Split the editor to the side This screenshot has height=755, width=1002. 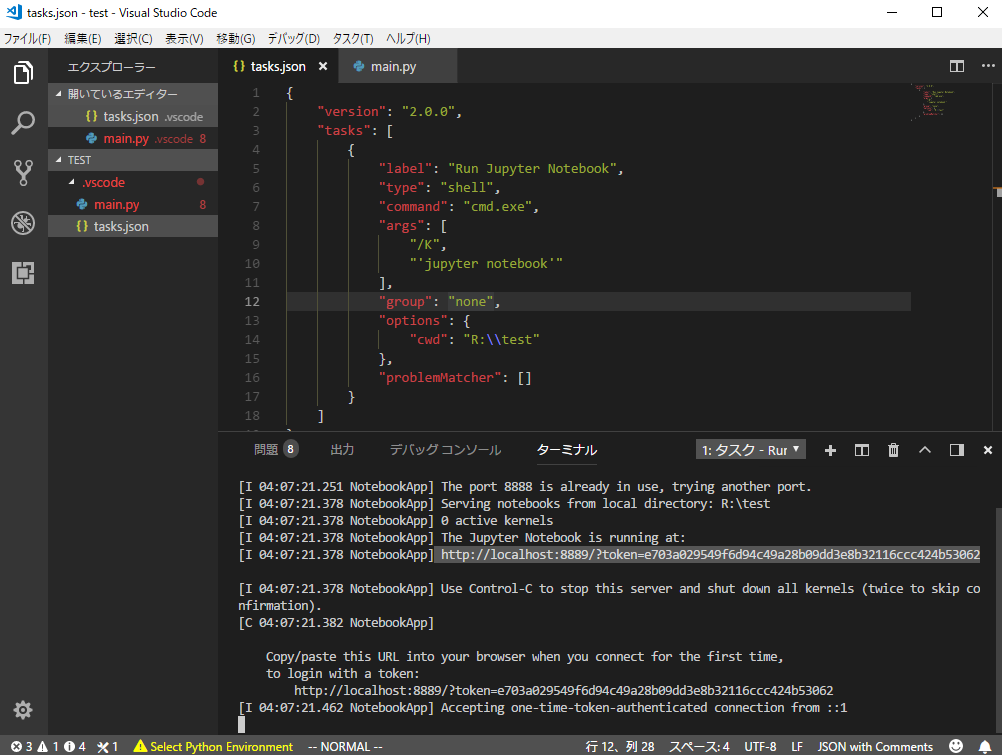957,66
